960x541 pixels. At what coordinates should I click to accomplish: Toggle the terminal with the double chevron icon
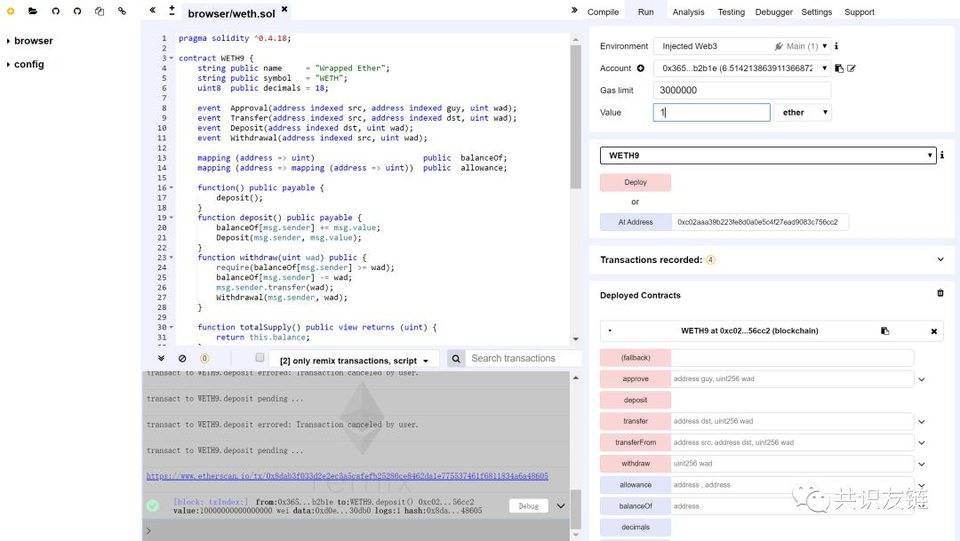click(161, 358)
